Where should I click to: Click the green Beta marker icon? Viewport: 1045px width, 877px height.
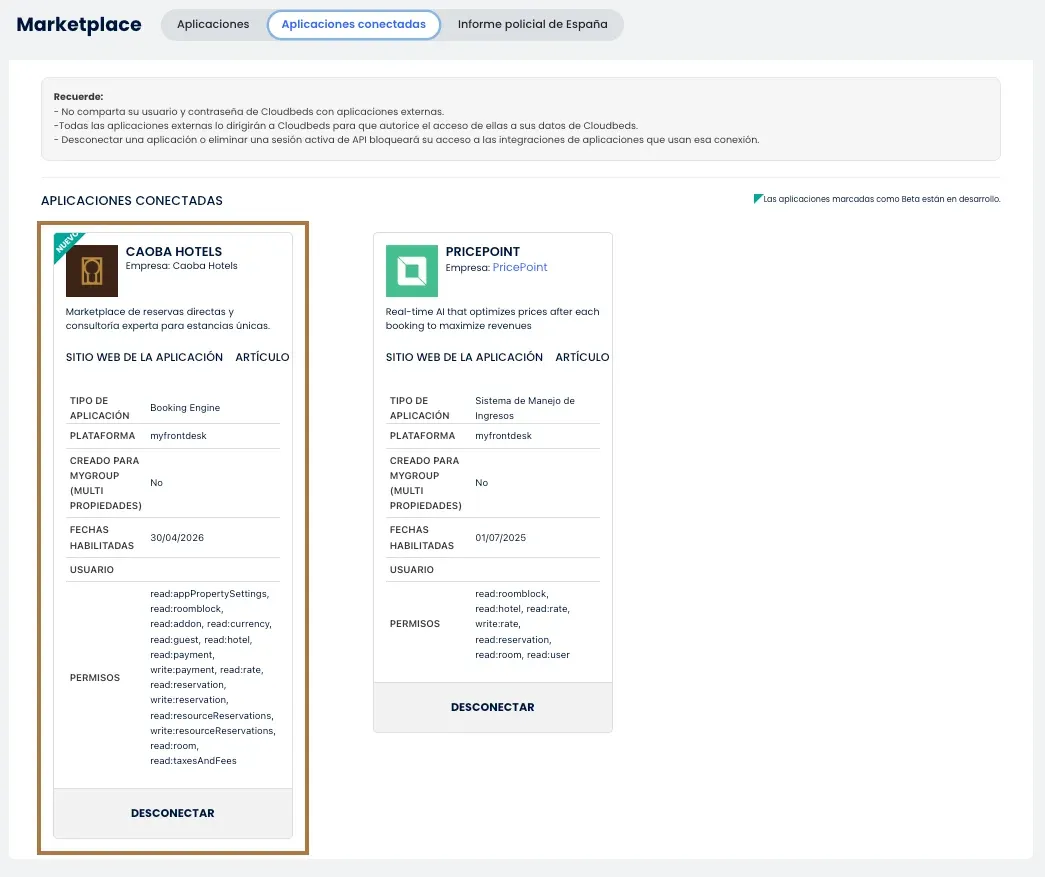coord(758,199)
